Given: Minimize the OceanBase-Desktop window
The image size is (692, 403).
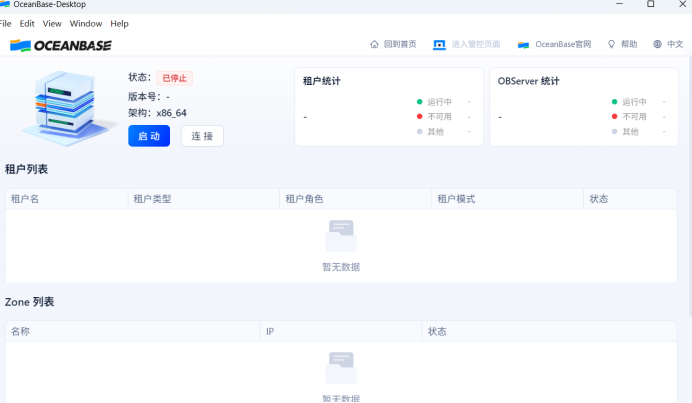Looking at the screenshot, I should 620,4.
